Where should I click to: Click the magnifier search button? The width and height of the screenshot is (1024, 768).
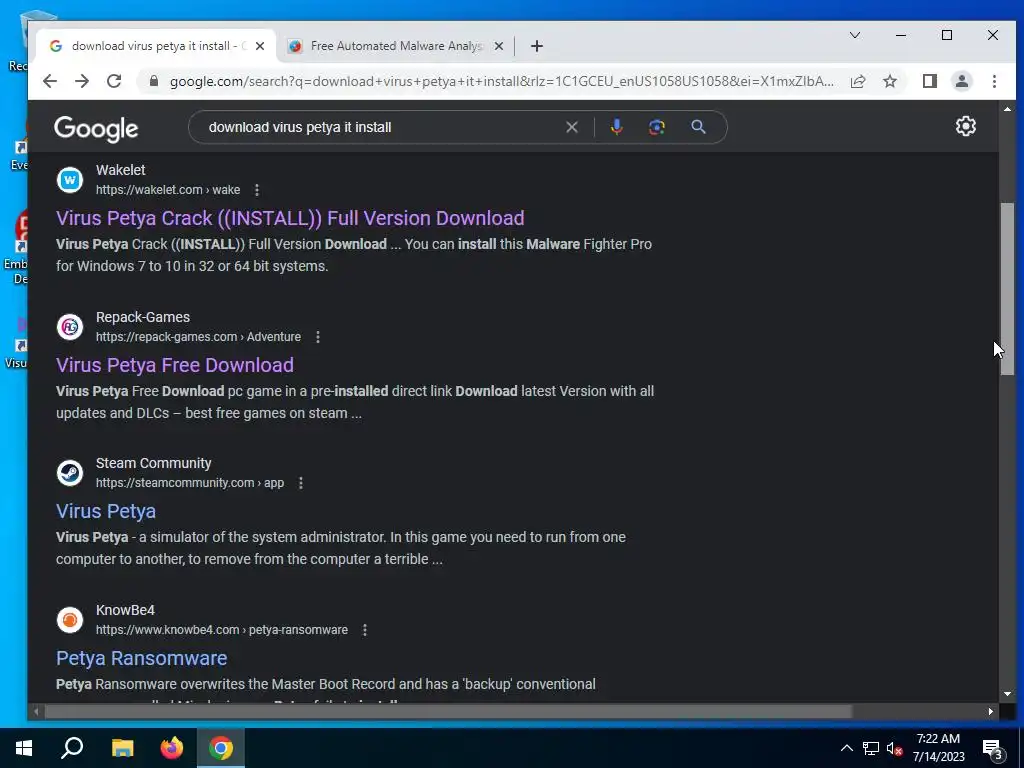698,127
